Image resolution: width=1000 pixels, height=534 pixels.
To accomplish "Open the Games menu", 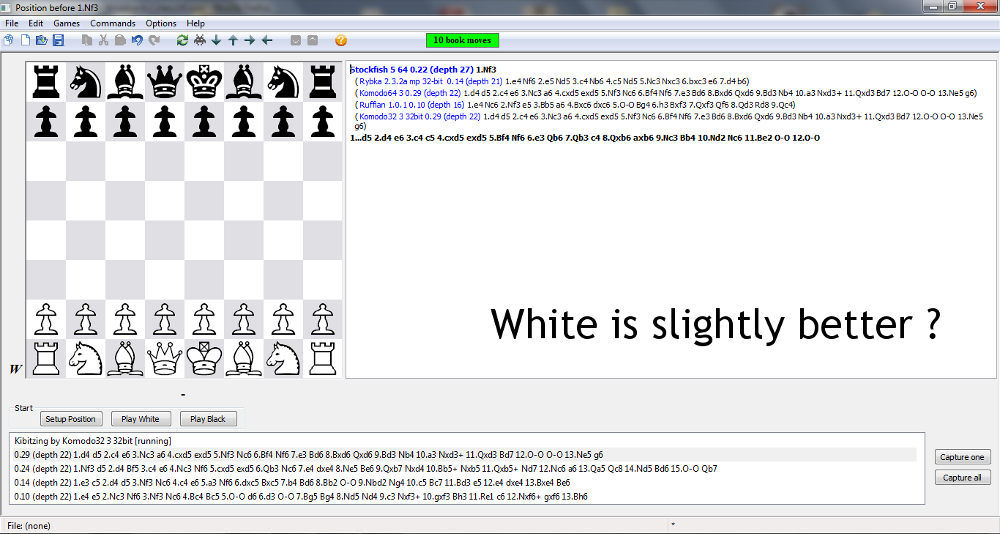I will pos(66,23).
